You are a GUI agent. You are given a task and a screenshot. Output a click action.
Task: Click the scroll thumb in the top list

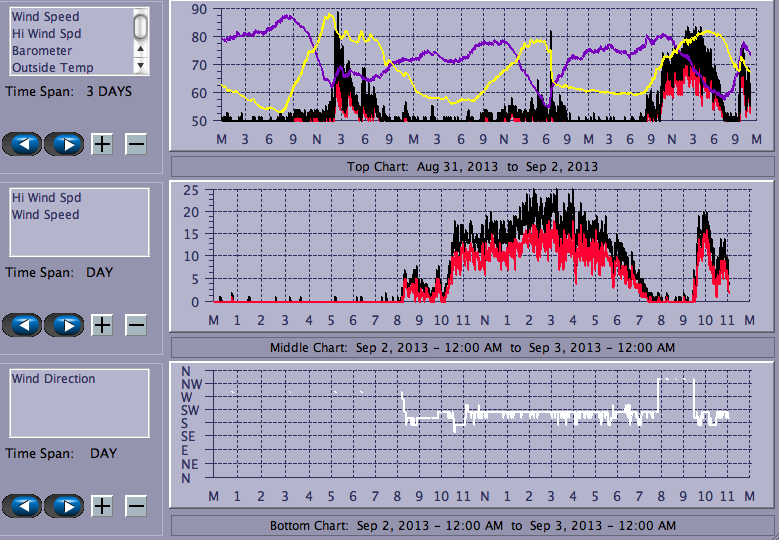(141, 26)
